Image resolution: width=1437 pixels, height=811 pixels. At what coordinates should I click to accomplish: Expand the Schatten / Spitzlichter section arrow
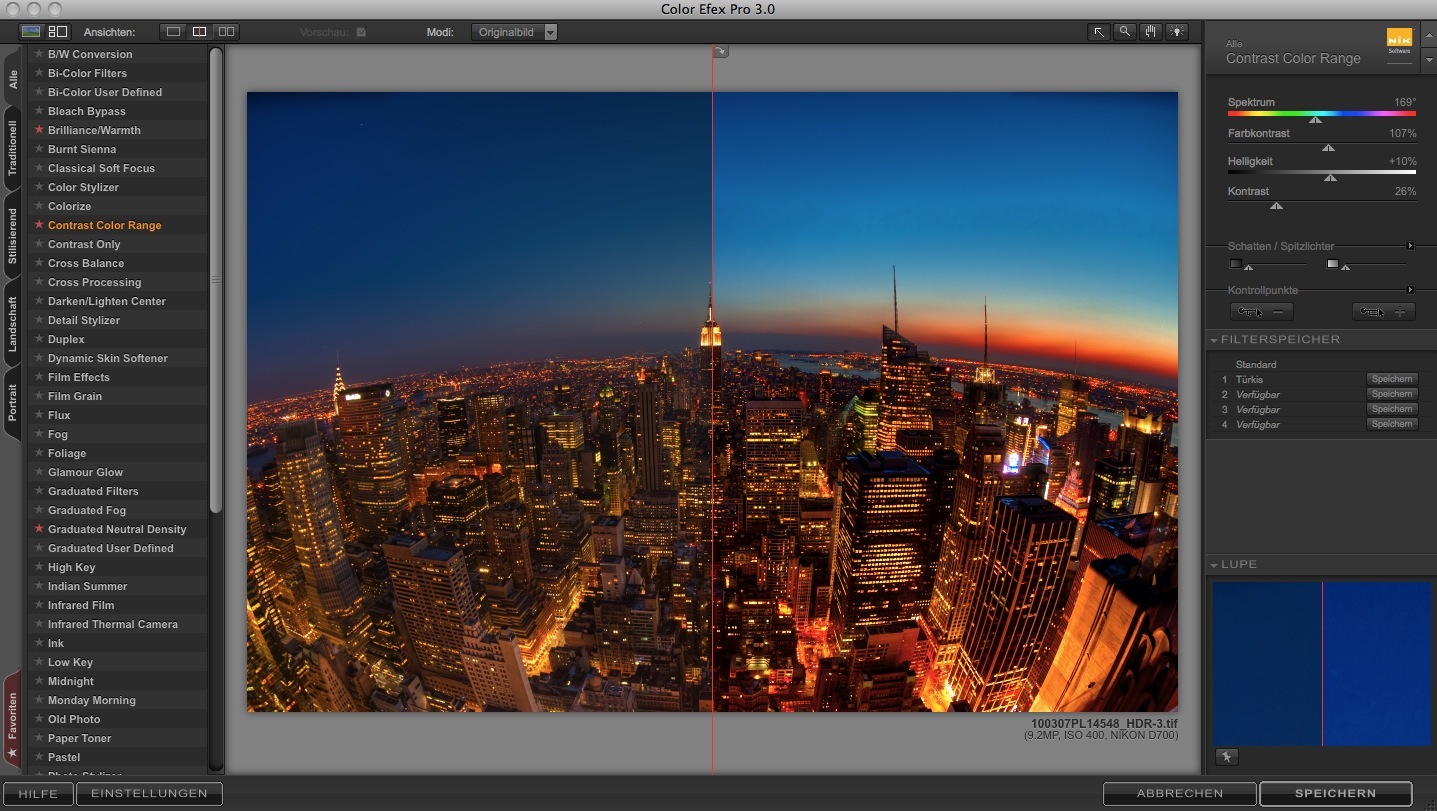1411,245
